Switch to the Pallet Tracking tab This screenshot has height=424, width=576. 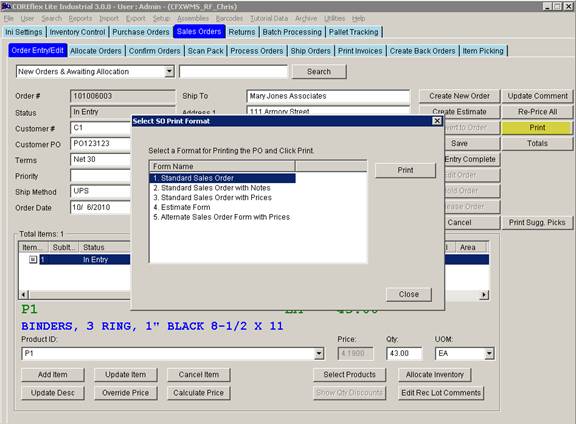[353, 32]
